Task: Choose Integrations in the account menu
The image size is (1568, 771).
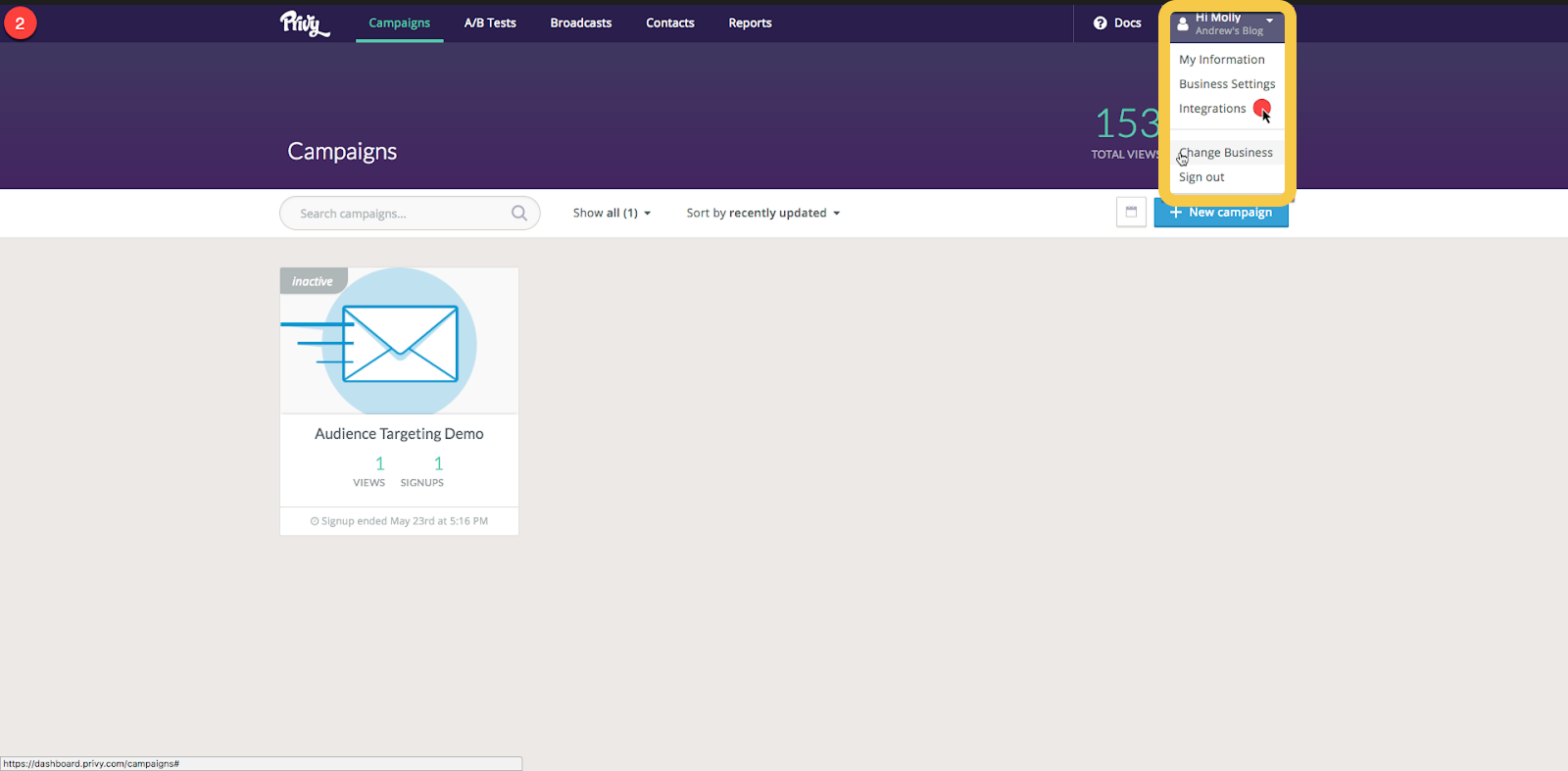Action: click(1212, 109)
